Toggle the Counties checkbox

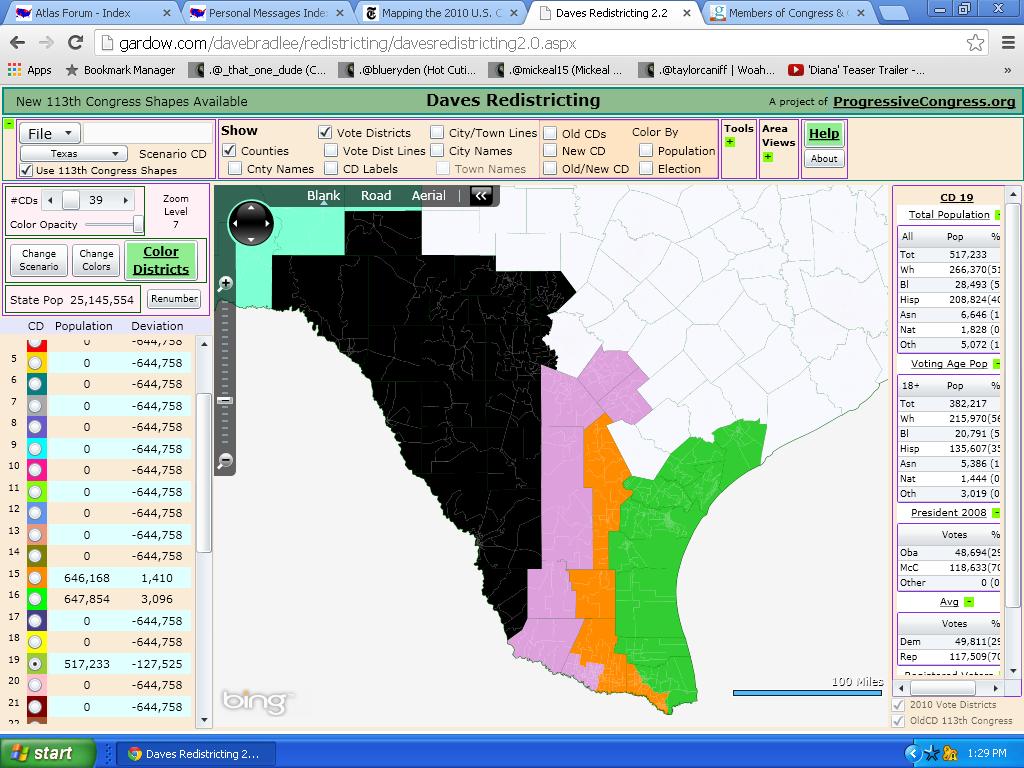click(x=229, y=150)
